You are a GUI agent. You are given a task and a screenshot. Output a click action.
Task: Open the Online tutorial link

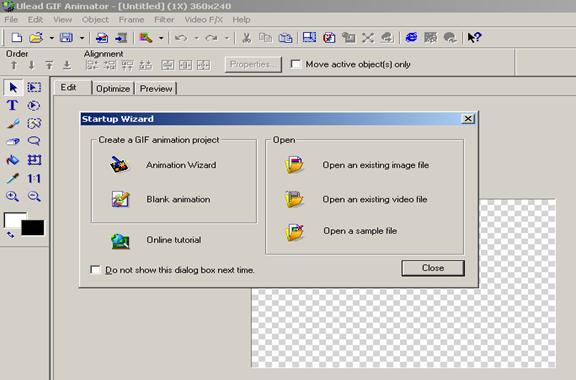pyautogui.click(x=174, y=240)
